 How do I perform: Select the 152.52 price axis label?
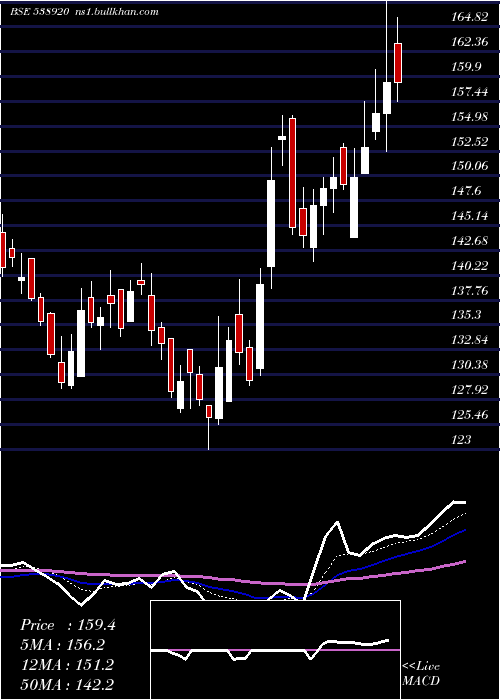[x=468, y=142]
